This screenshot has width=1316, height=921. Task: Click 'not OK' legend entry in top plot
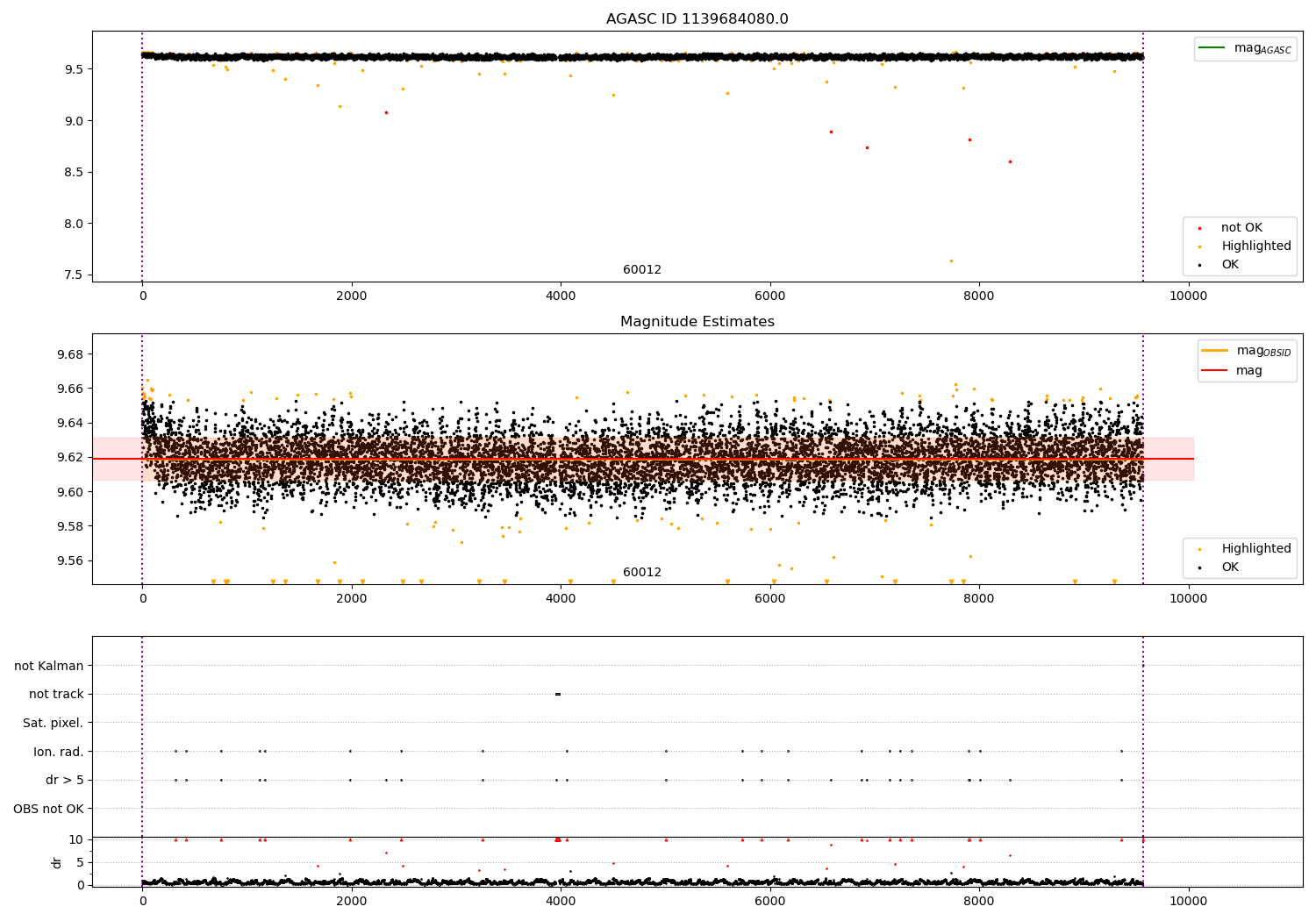point(1241,228)
